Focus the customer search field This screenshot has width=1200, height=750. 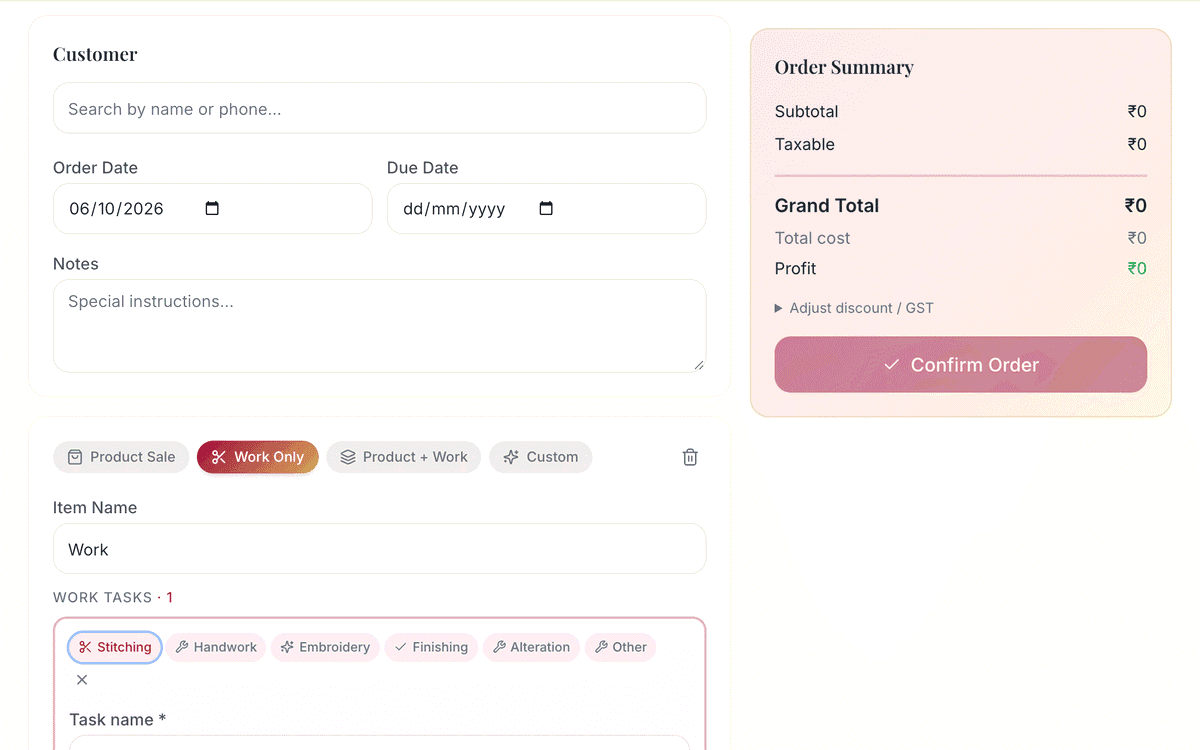(380, 108)
